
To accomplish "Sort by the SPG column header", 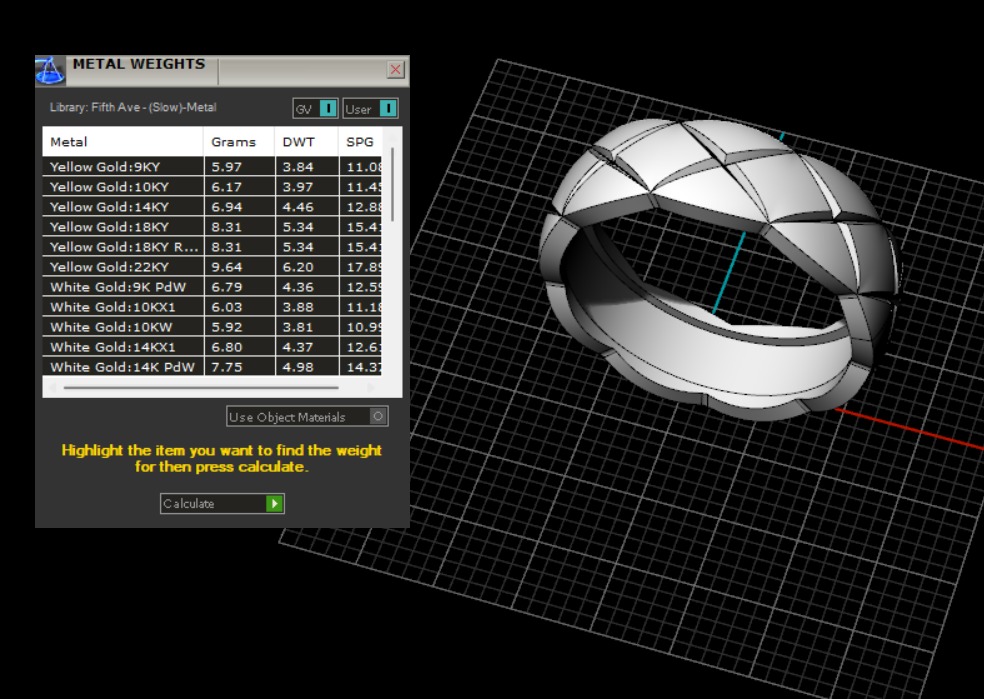I will 361,142.
